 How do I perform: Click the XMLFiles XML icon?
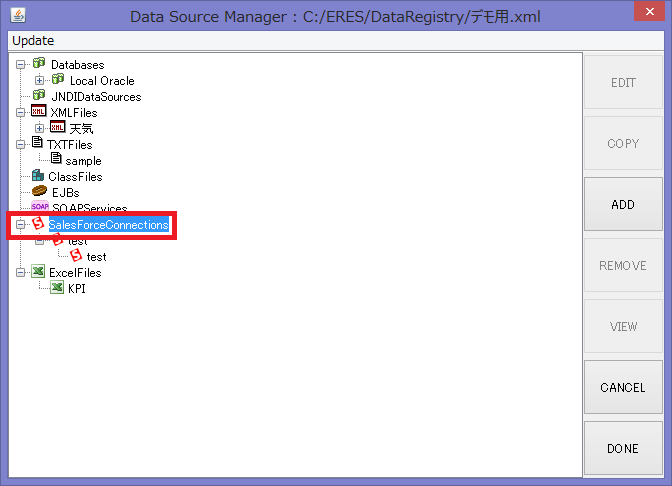pyautogui.click(x=39, y=111)
